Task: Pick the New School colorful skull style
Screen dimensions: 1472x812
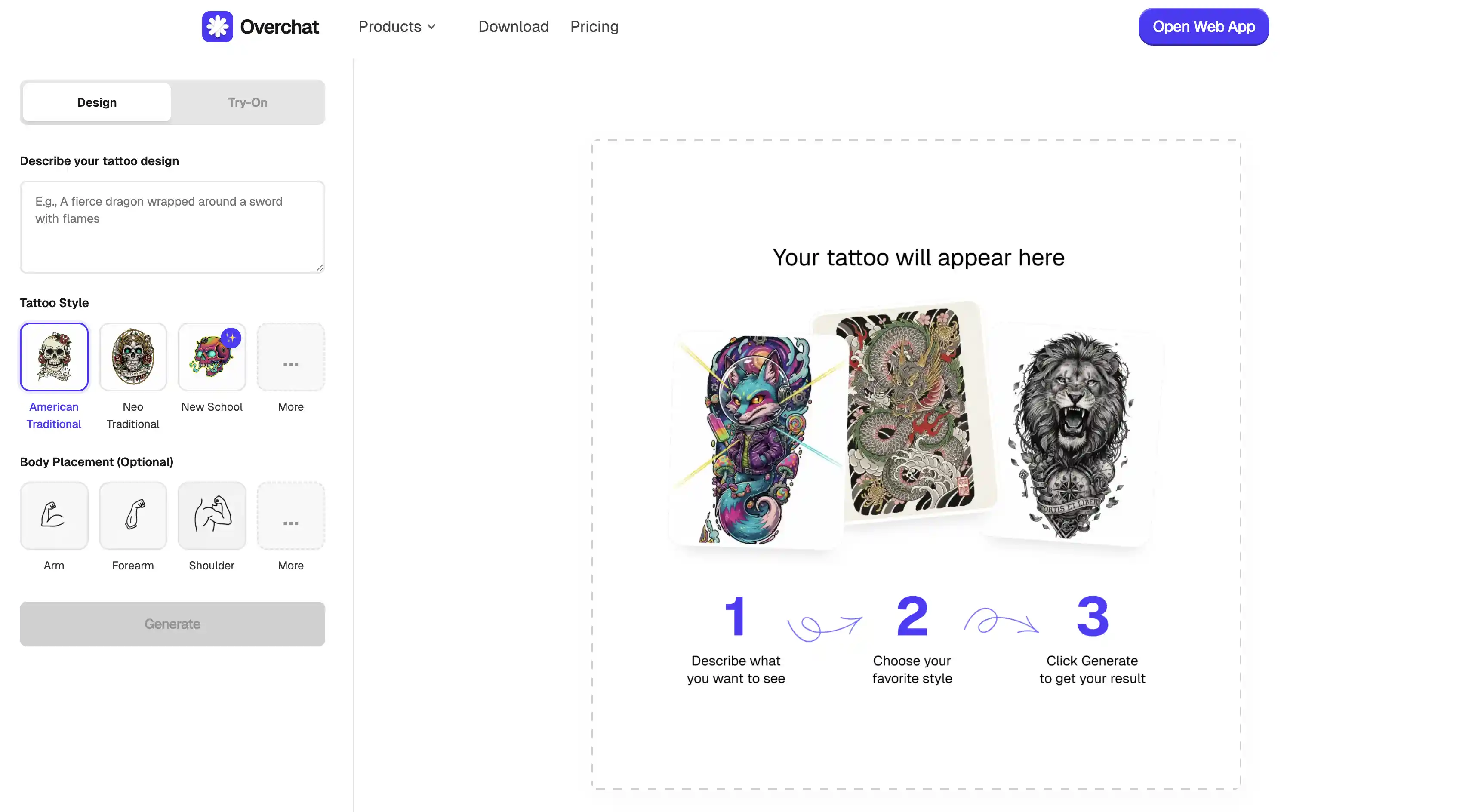Action: (212, 357)
